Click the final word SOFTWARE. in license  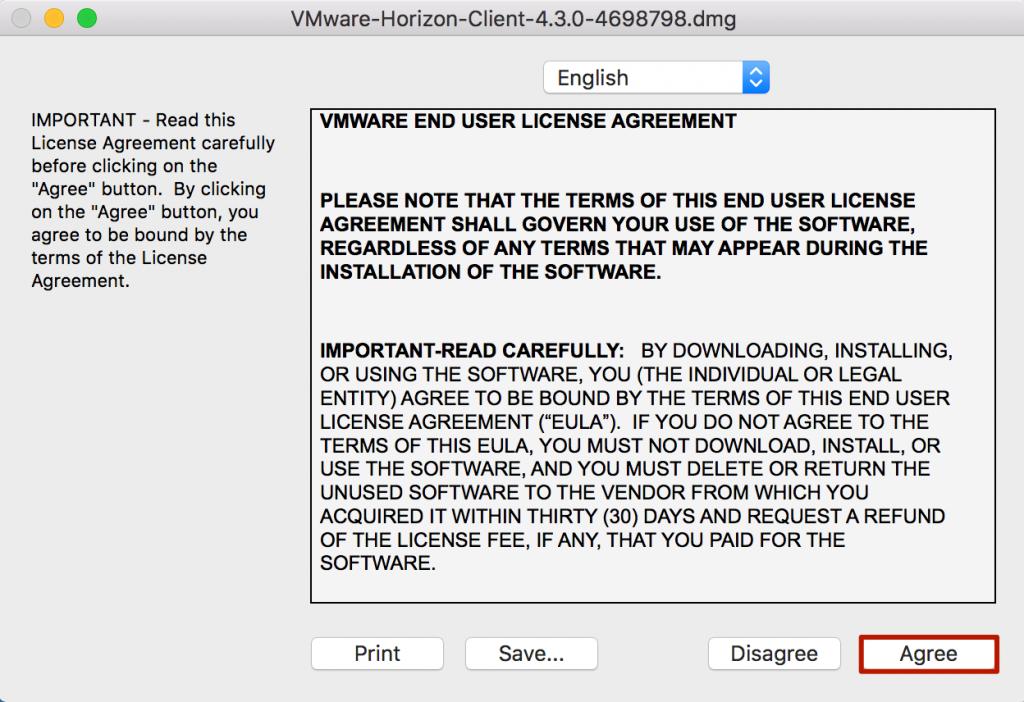(x=378, y=563)
